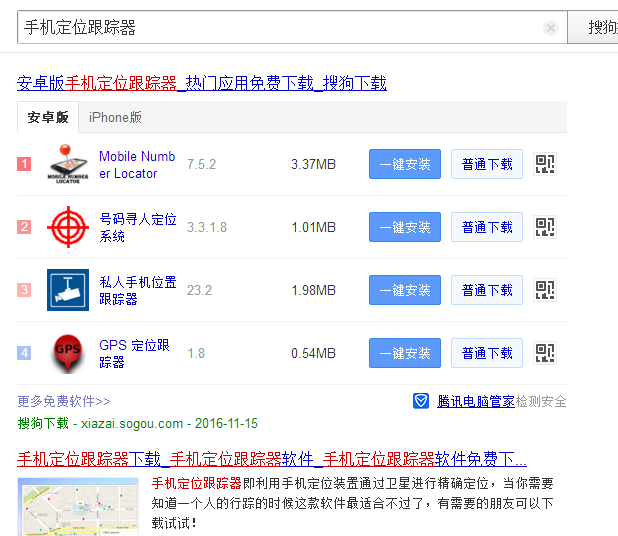Click the Mobile Number Locator app icon
618x536 pixels.
67,164
